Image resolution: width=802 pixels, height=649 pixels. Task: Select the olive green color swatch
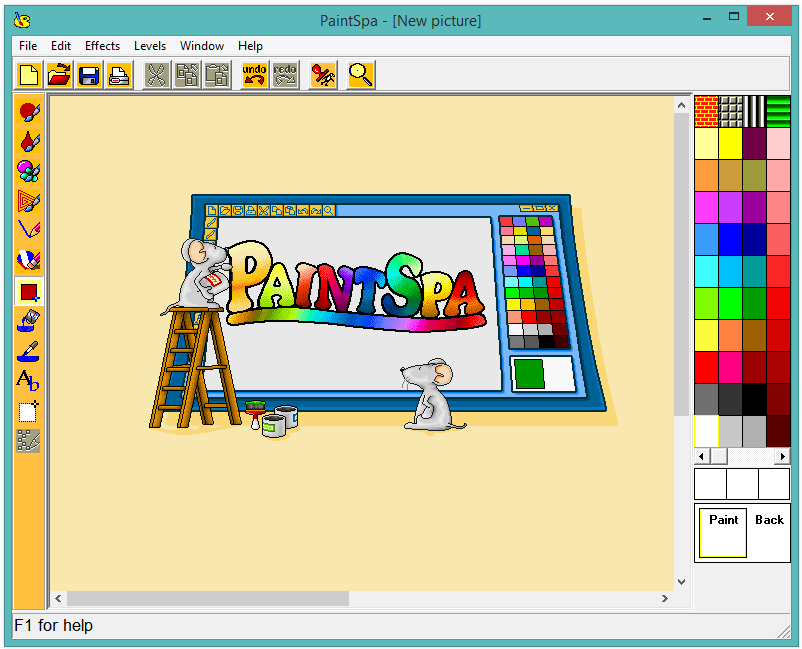754,175
